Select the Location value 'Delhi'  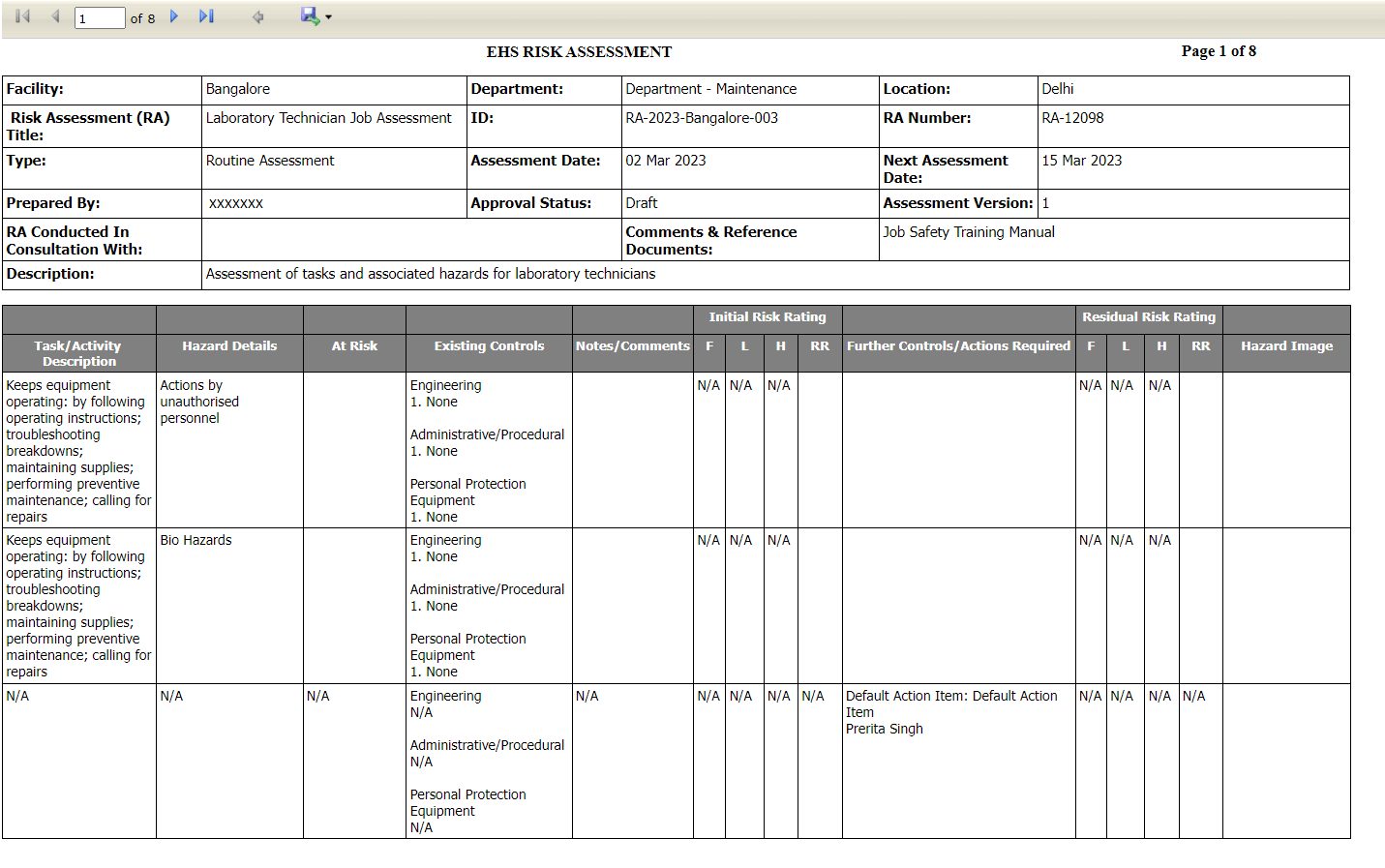coord(1058,89)
